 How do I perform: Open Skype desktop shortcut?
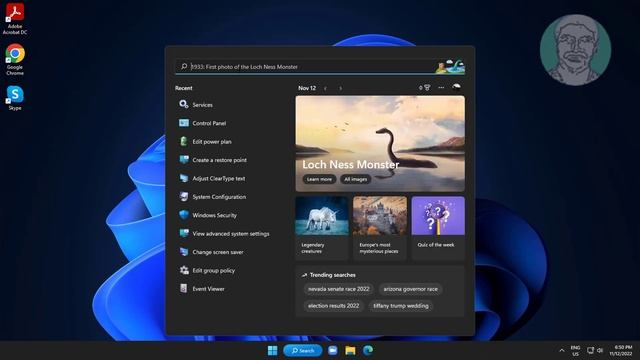(x=15, y=98)
